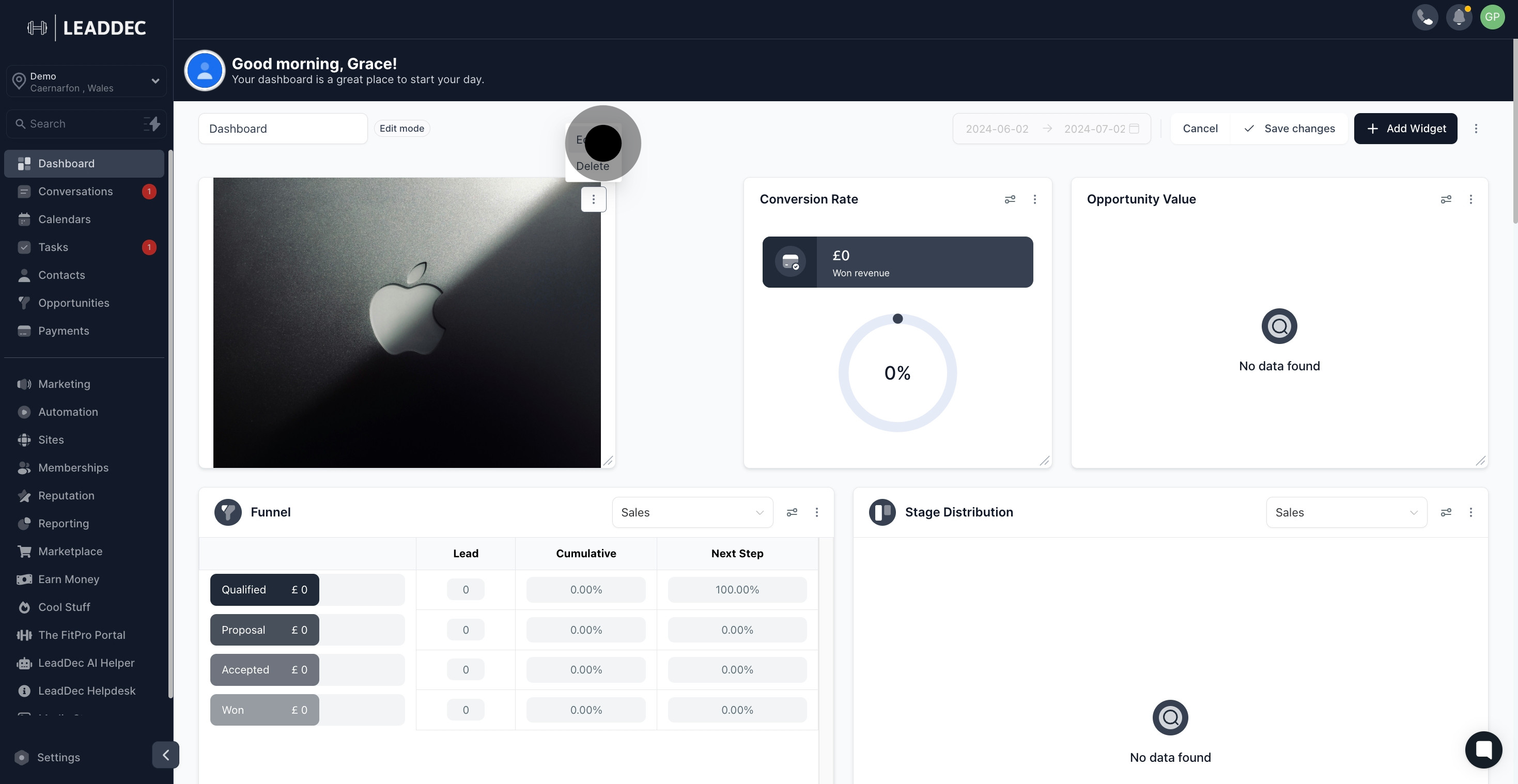Image resolution: width=1518 pixels, height=784 pixels.
Task: Open Funnel pipeline Sales dropdown
Action: (692, 512)
